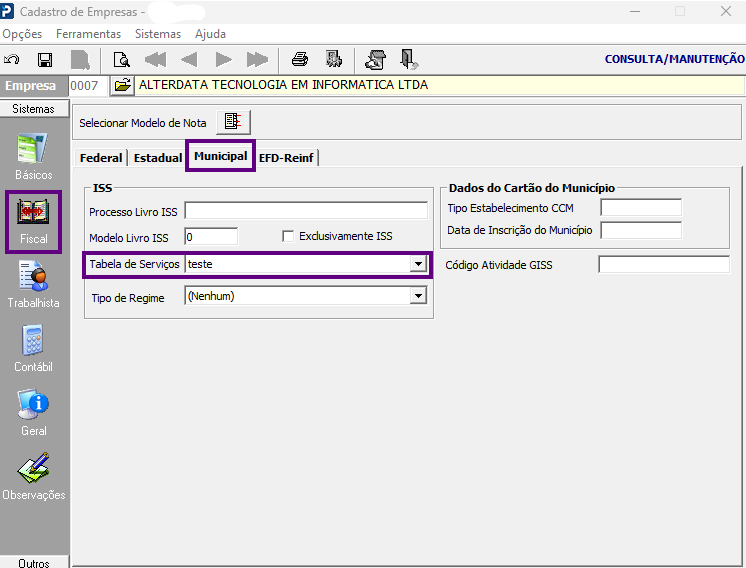Open company folder lookup icon
The width and height of the screenshot is (746, 568).
[x=122, y=86]
